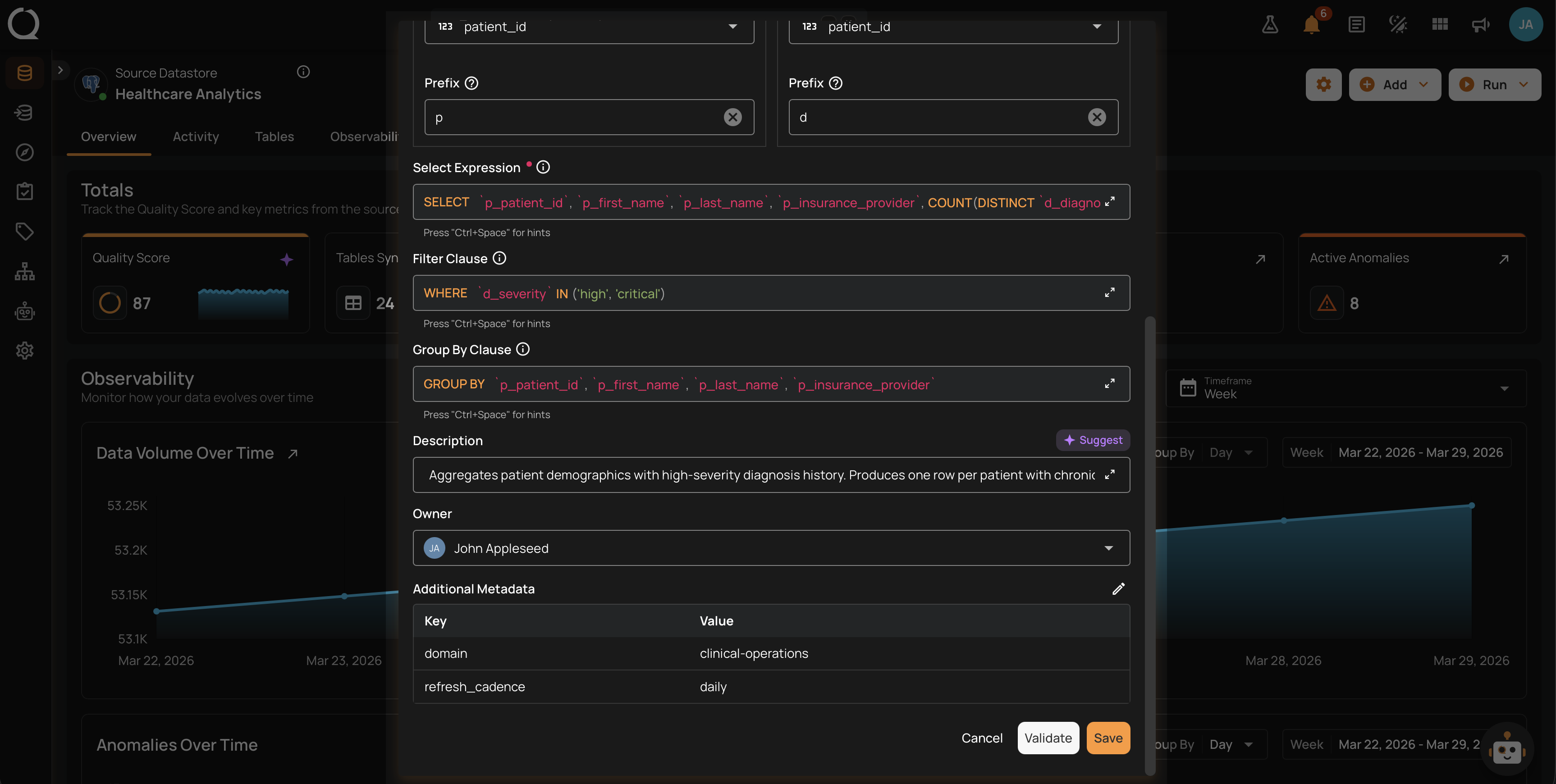Image resolution: width=1556 pixels, height=784 pixels.
Task: Click the flask experiments icon
Action: 1270,24
